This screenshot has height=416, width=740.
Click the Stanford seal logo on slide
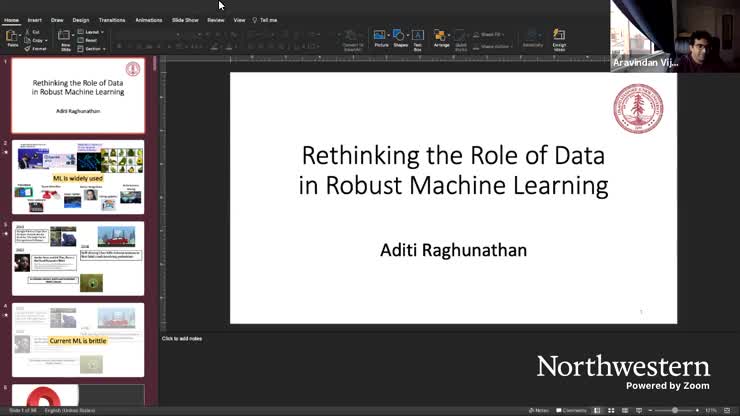638,109
